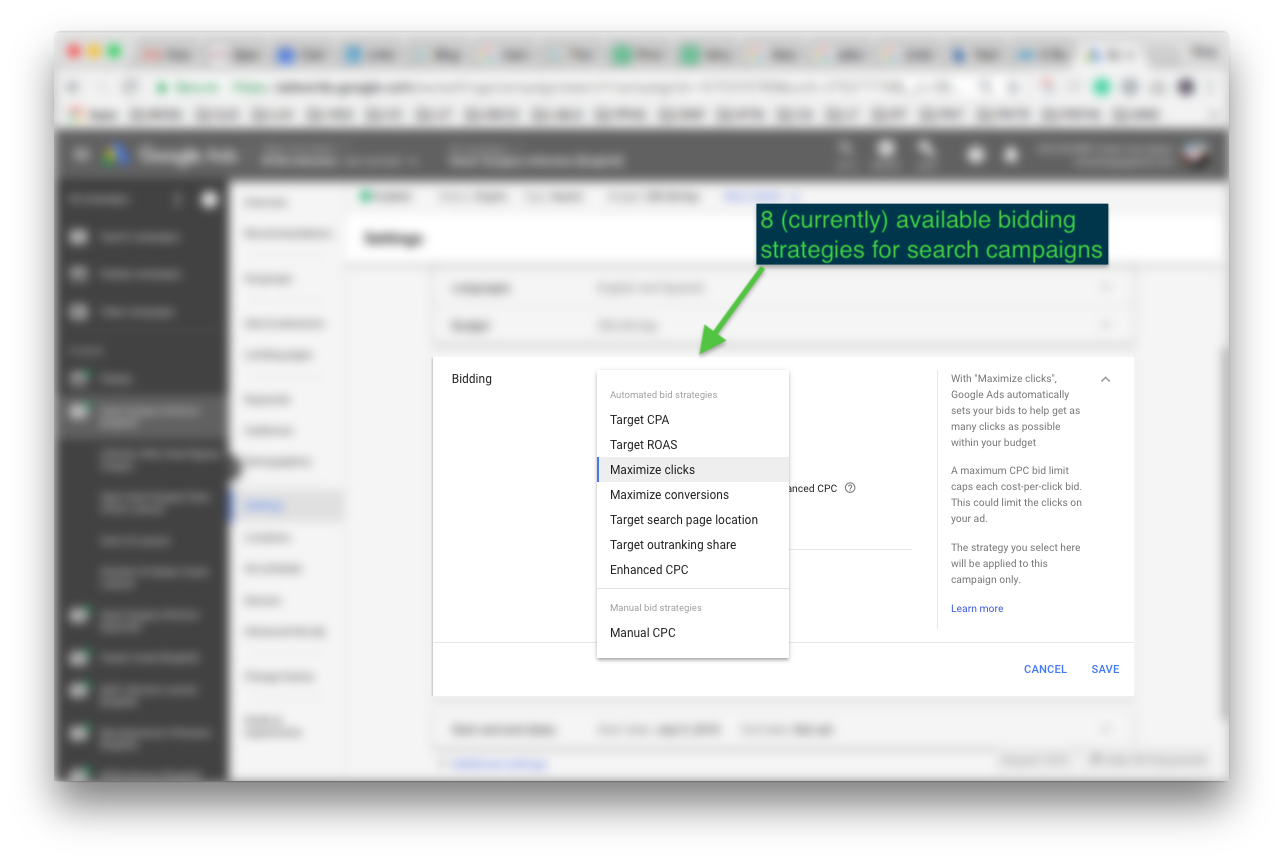
Task: Choose Target ROAS from the dropdown
Action: [692, 445]
